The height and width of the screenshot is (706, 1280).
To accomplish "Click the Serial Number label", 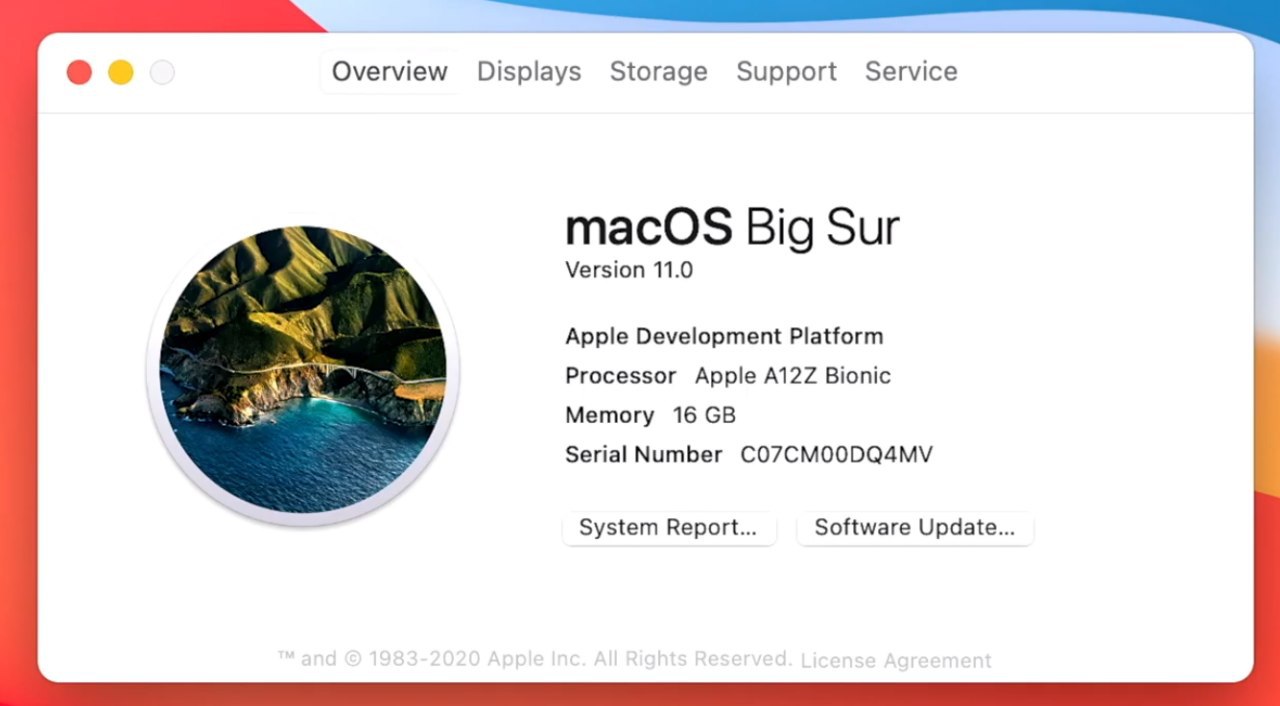I will (x=643, y=455).
